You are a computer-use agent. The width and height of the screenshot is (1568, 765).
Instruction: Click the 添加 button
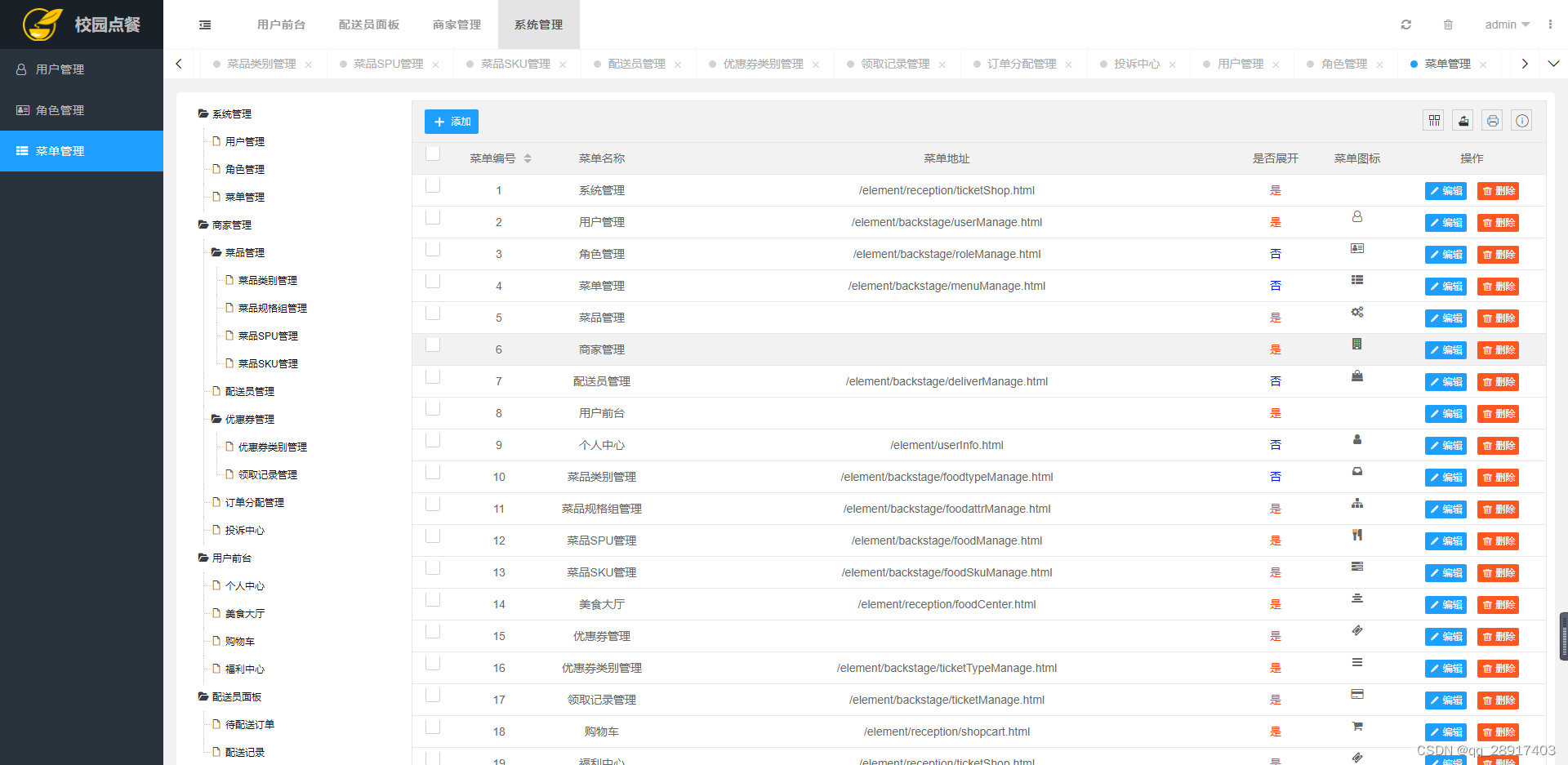point(452,122)
